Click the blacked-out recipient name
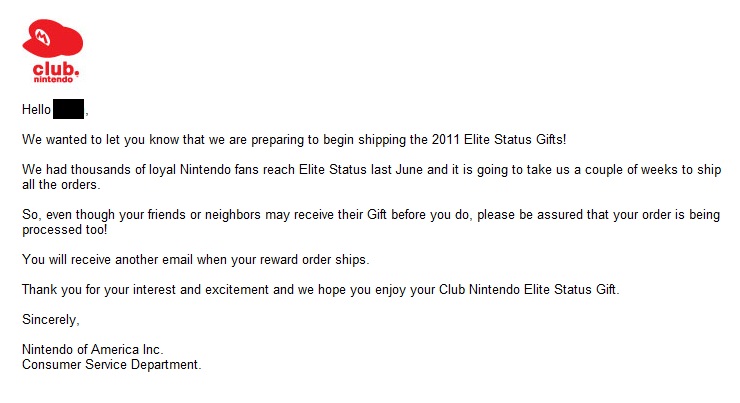This screenshot has height=403, width=740. tap(69, 109)
